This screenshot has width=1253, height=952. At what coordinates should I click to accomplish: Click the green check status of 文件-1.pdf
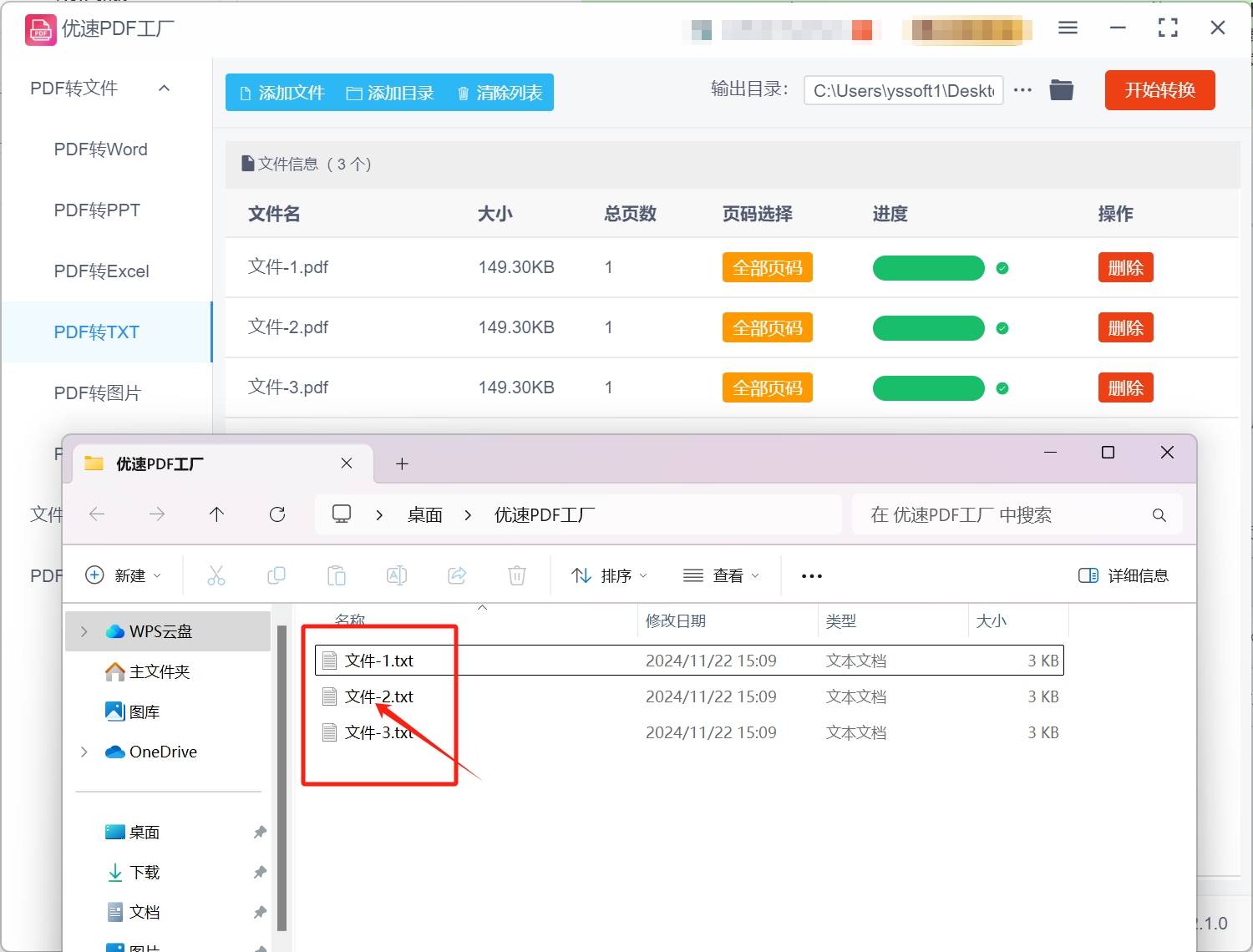click(1002, 268)
